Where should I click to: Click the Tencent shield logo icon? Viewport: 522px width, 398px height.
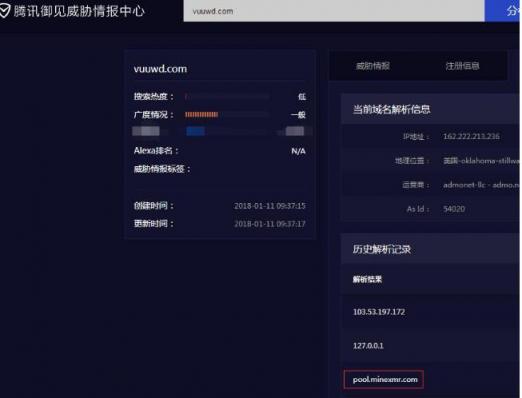[5, 11]
